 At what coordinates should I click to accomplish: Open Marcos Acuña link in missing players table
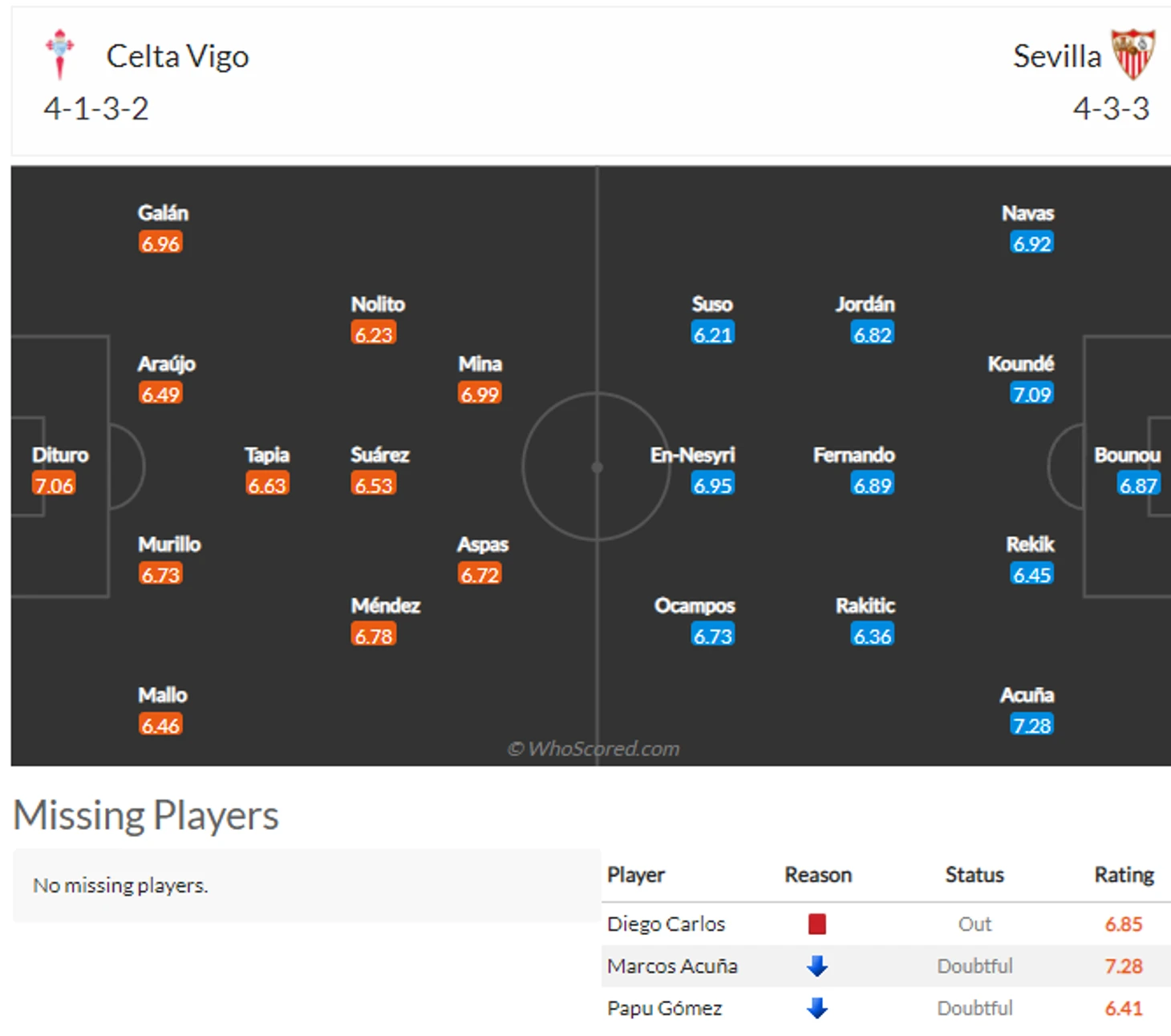coord(672,965)
